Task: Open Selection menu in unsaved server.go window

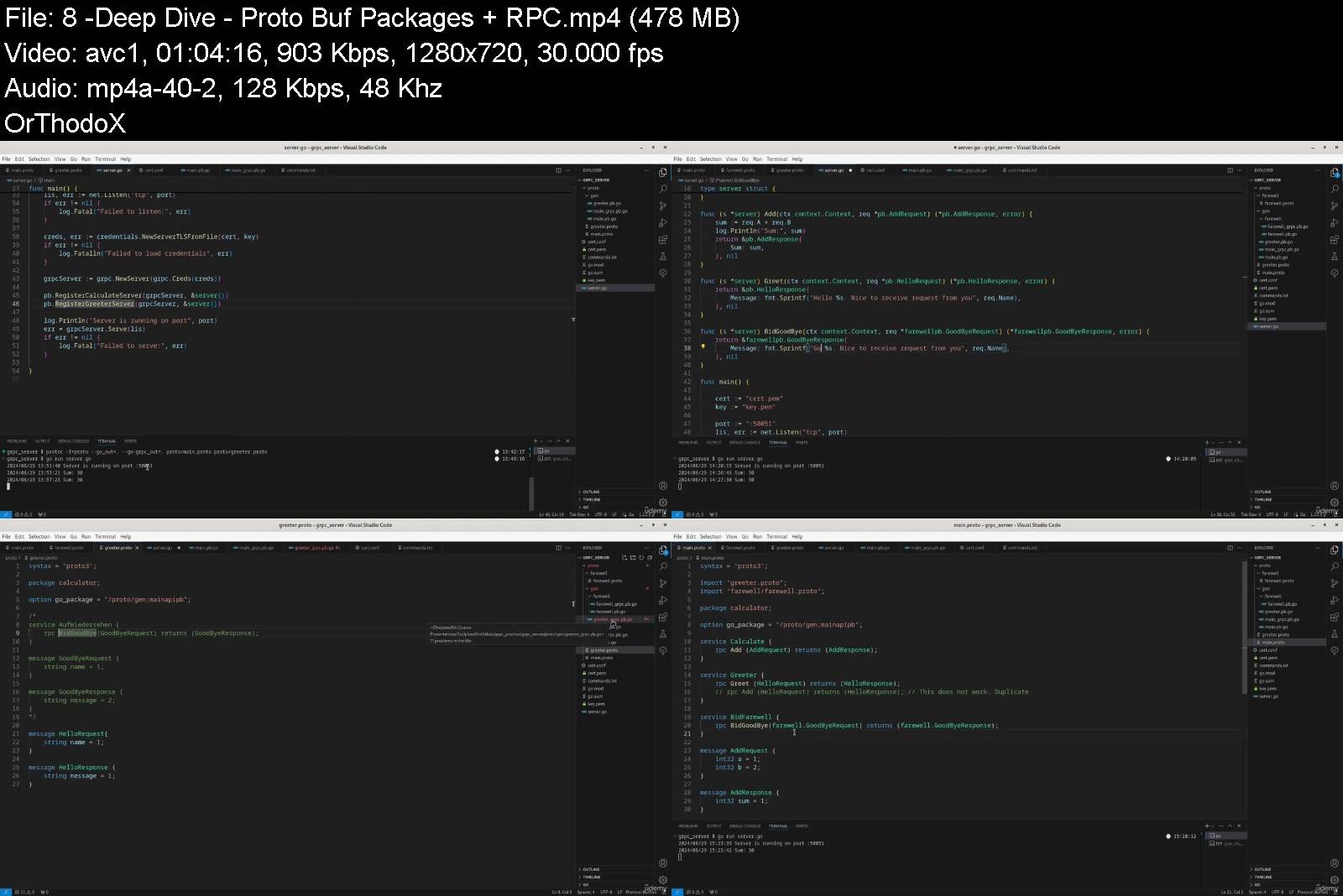Action: point(711,159)
